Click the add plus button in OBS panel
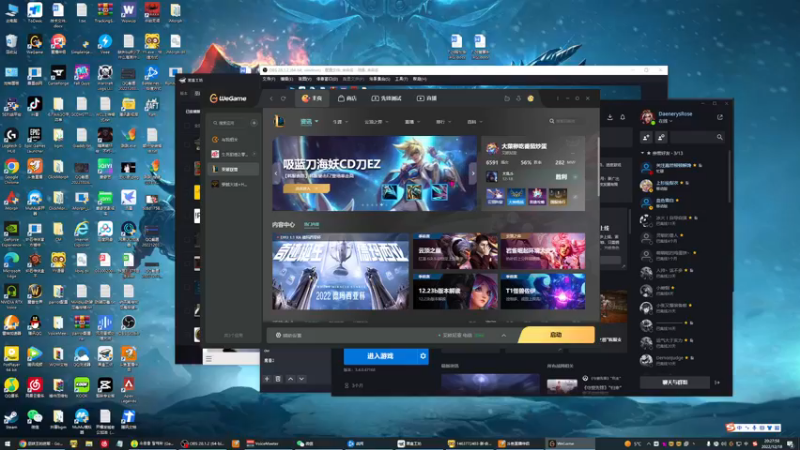 pos(267,379)
